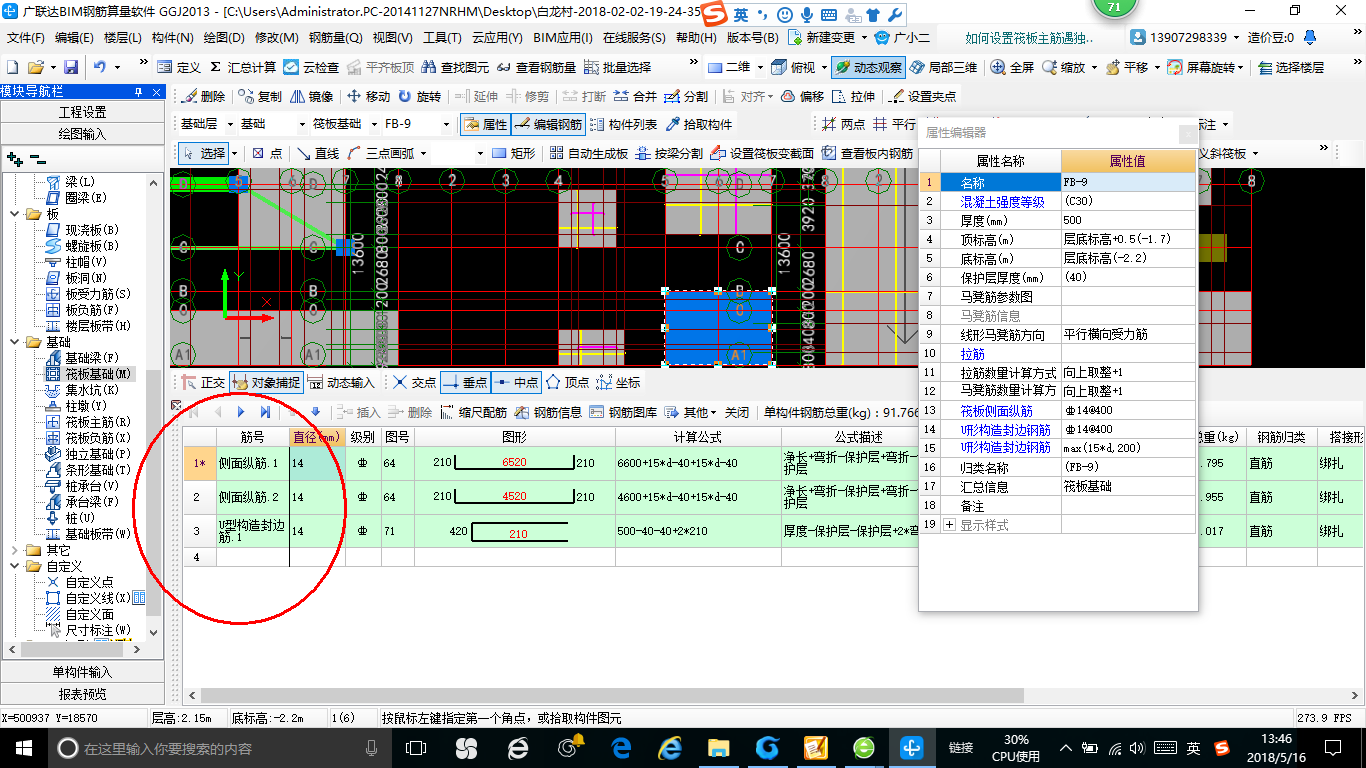Click the 拉伸 stretch tool

coord(852,96)
